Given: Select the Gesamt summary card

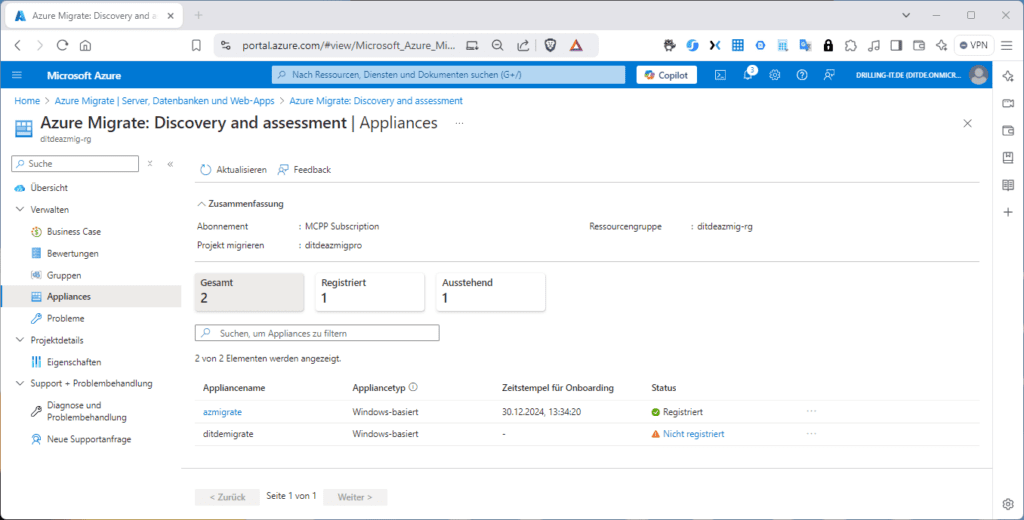Looking at the screenshot, I should (249, 292).
